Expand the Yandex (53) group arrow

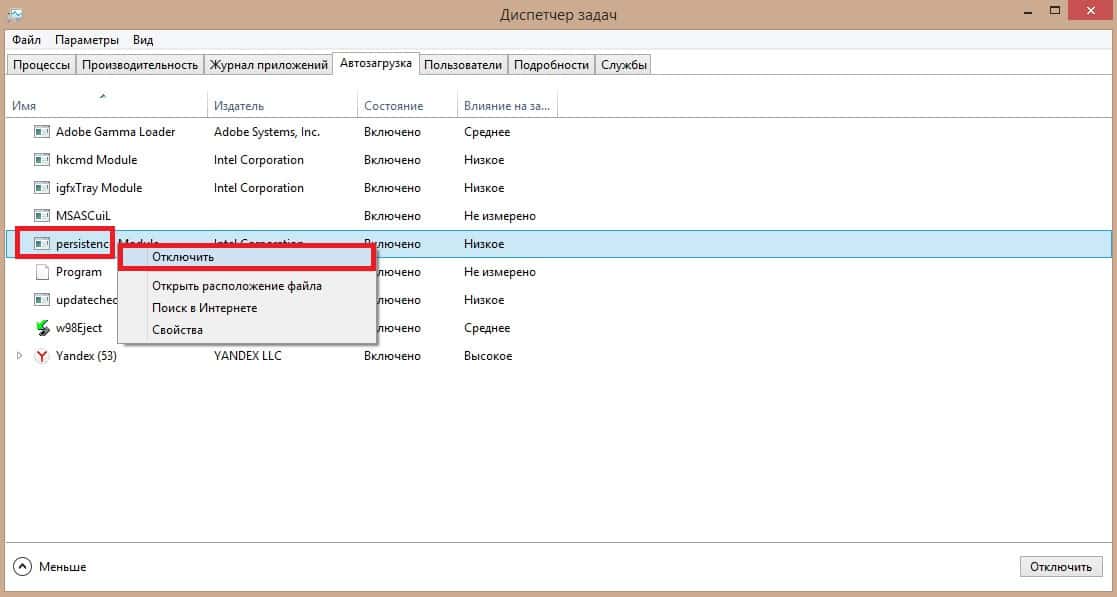click(19, 356)
